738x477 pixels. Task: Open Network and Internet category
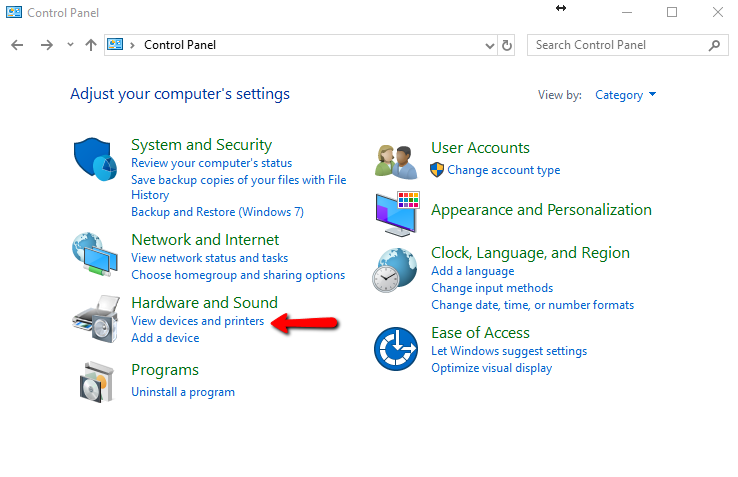(x=205, y=240)
